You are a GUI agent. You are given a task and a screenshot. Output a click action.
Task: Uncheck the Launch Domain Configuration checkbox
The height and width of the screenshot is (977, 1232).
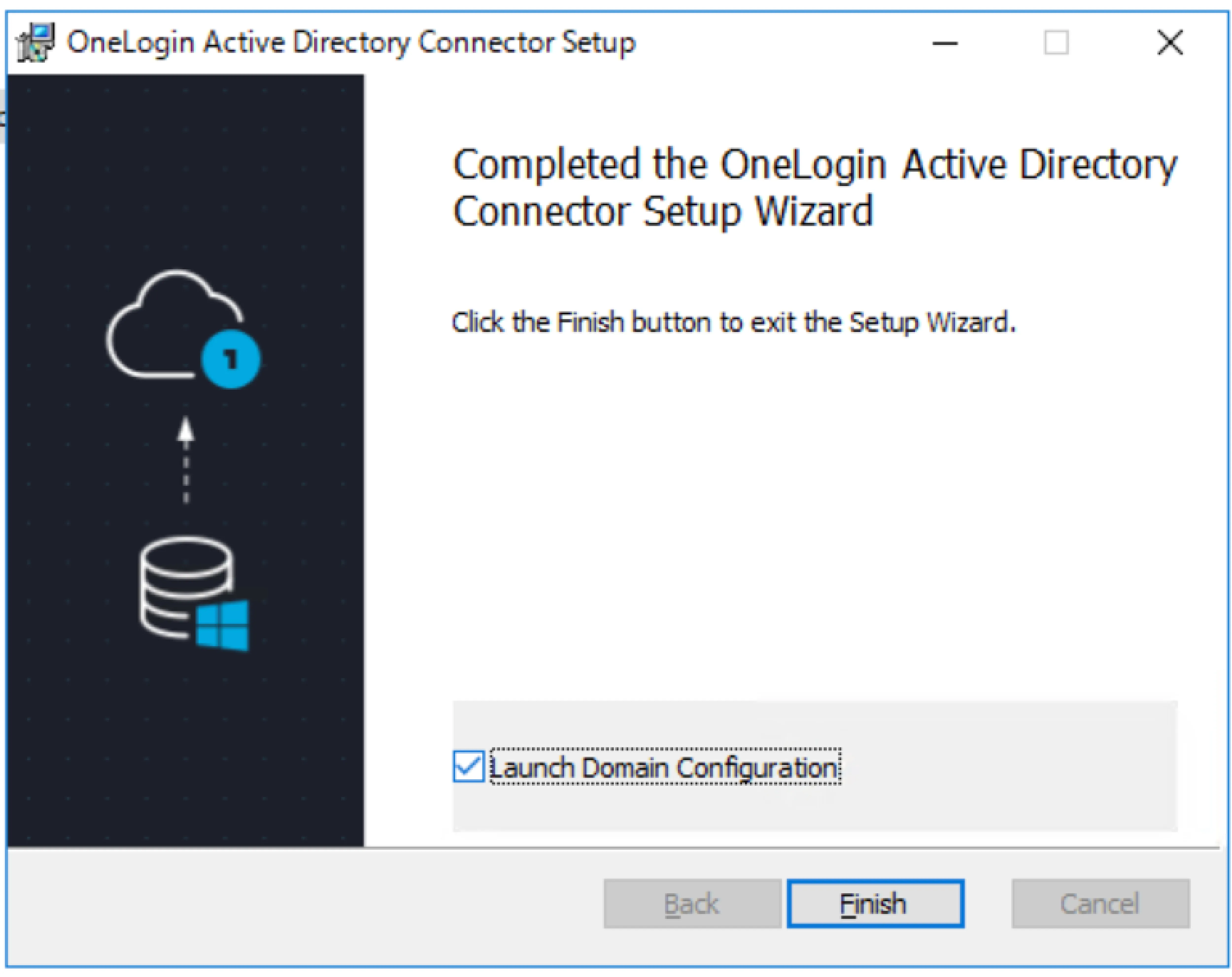tap(469, 766)
